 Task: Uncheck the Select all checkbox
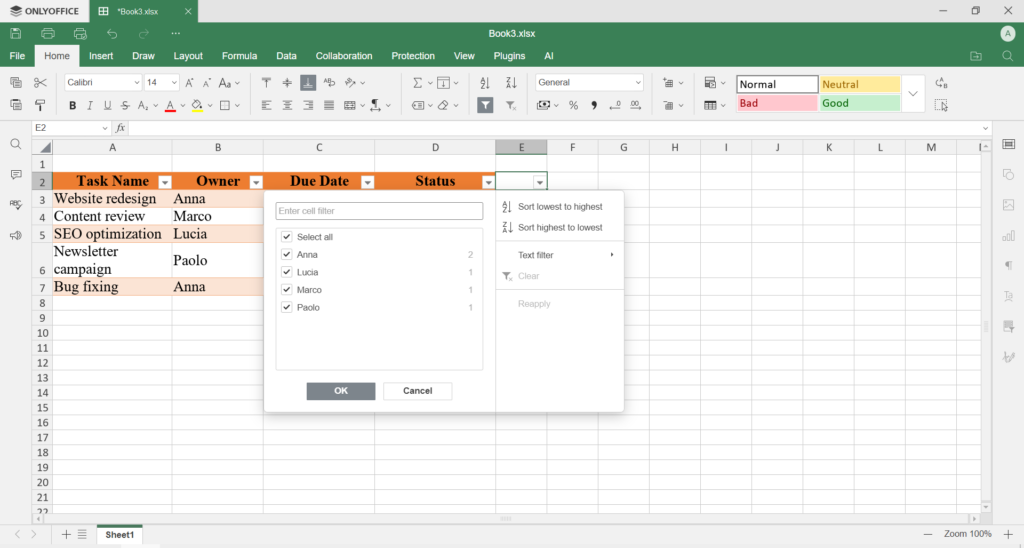pyautogui.click(x=287, y=237)
